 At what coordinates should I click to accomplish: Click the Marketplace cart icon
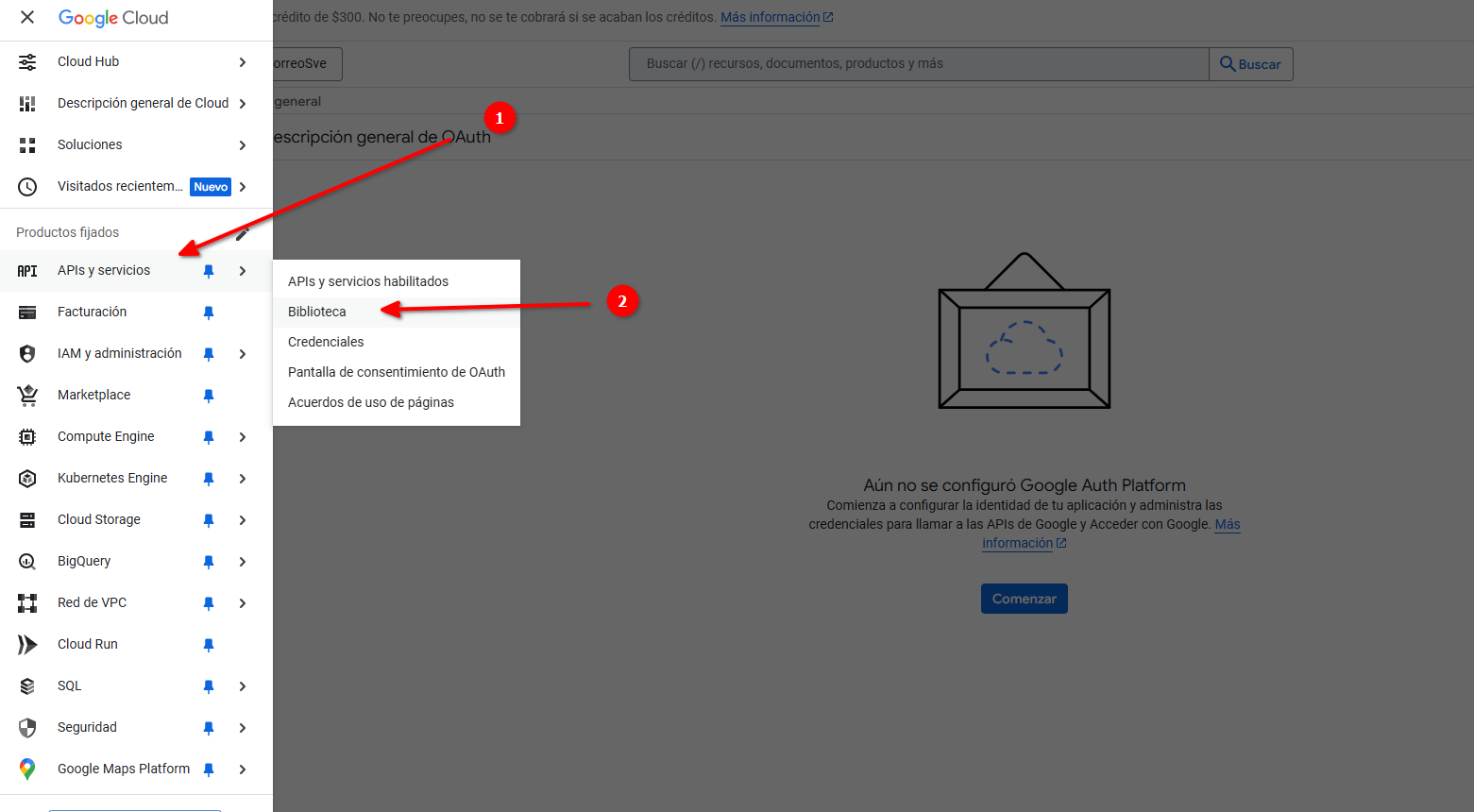click(27, 396)
